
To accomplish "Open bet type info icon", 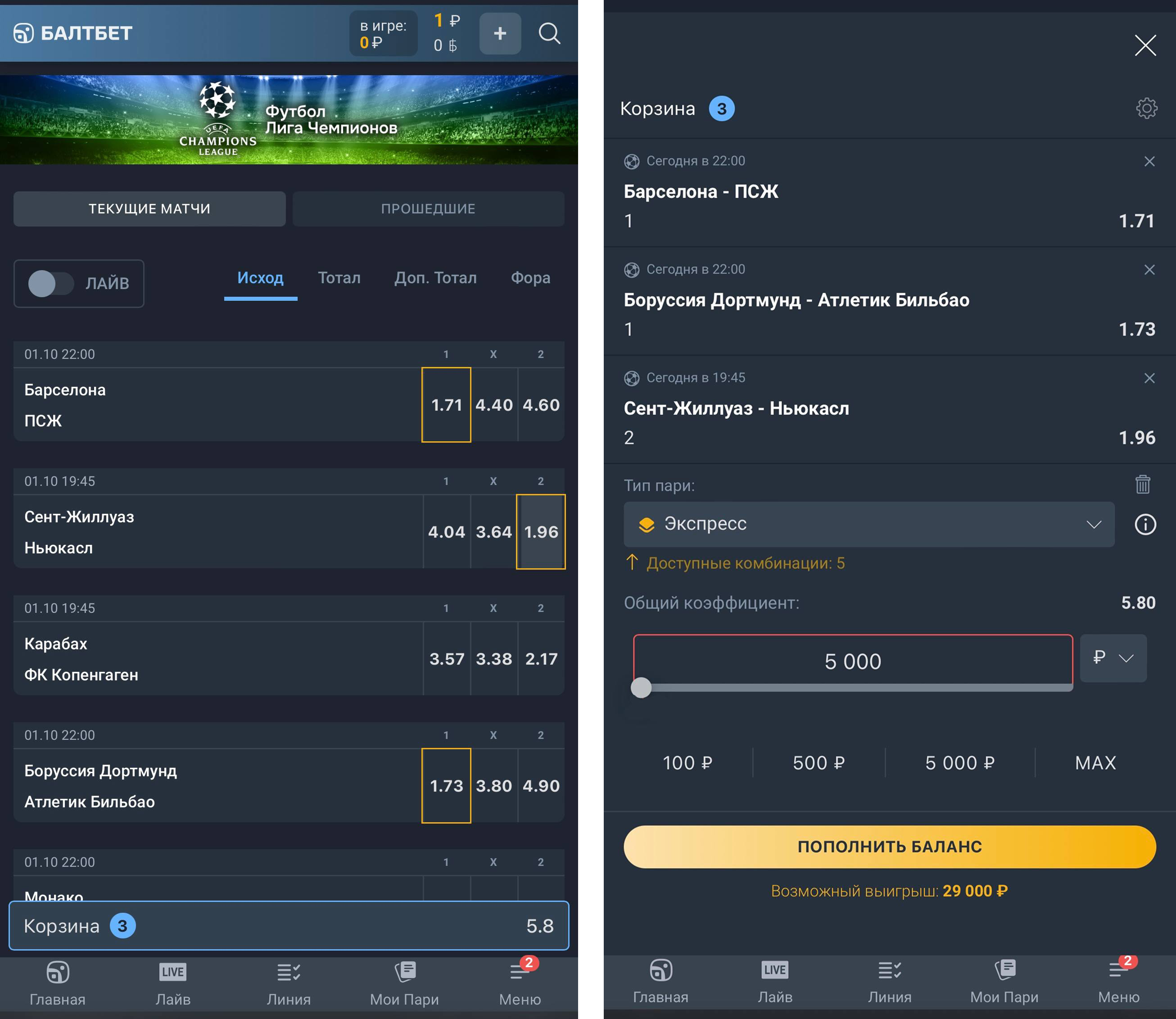I will tap(1145, 524).
